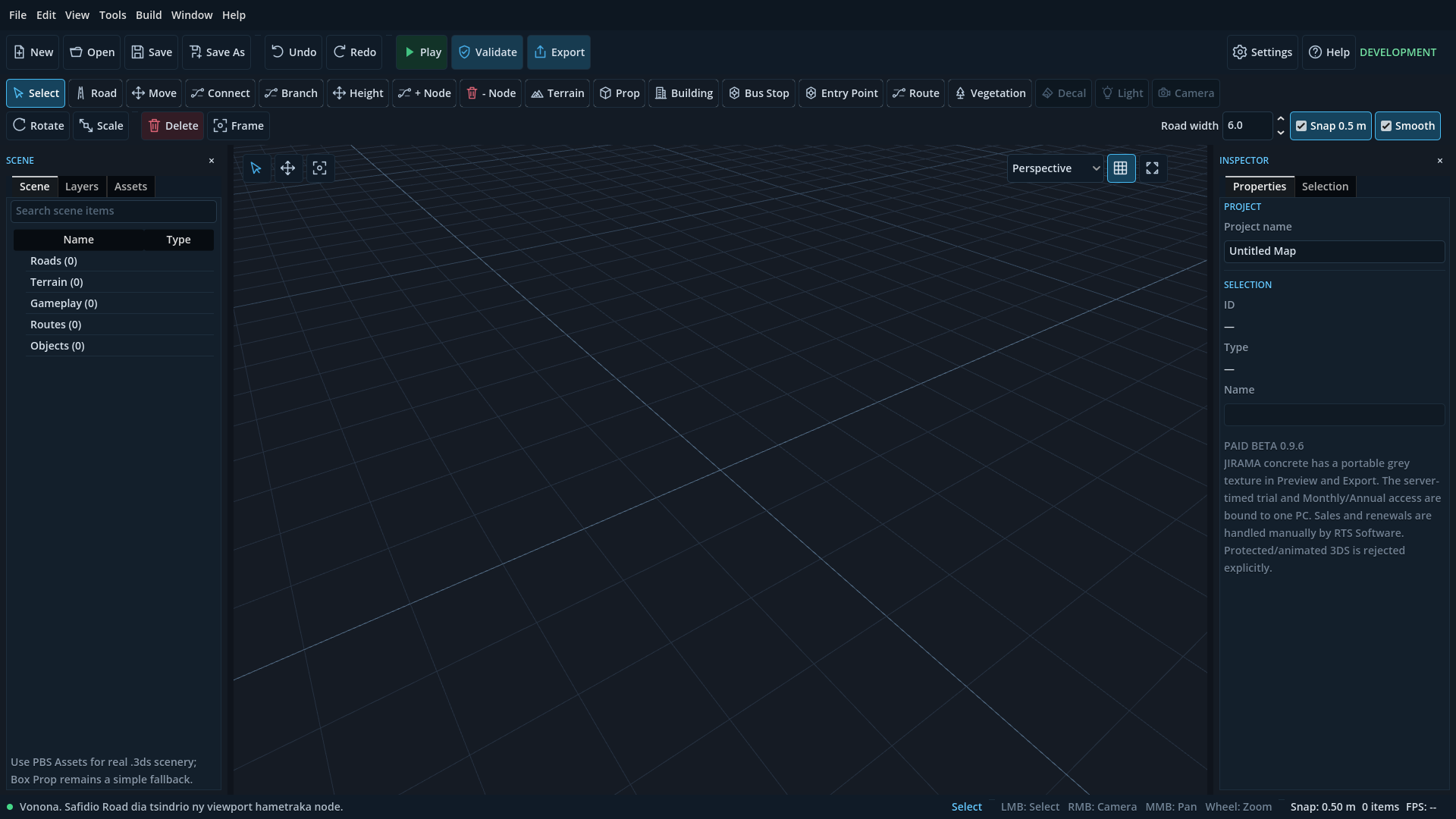Select the Height adjustment tool

(x=358, y=93)
